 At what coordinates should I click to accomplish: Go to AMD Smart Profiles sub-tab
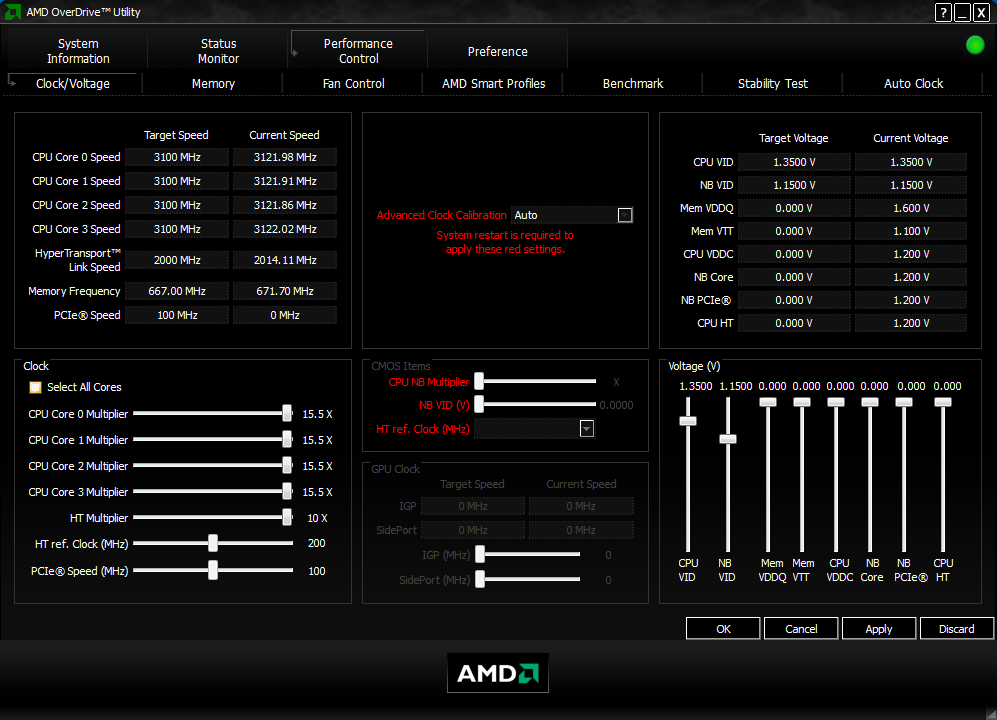click(493, 83)
